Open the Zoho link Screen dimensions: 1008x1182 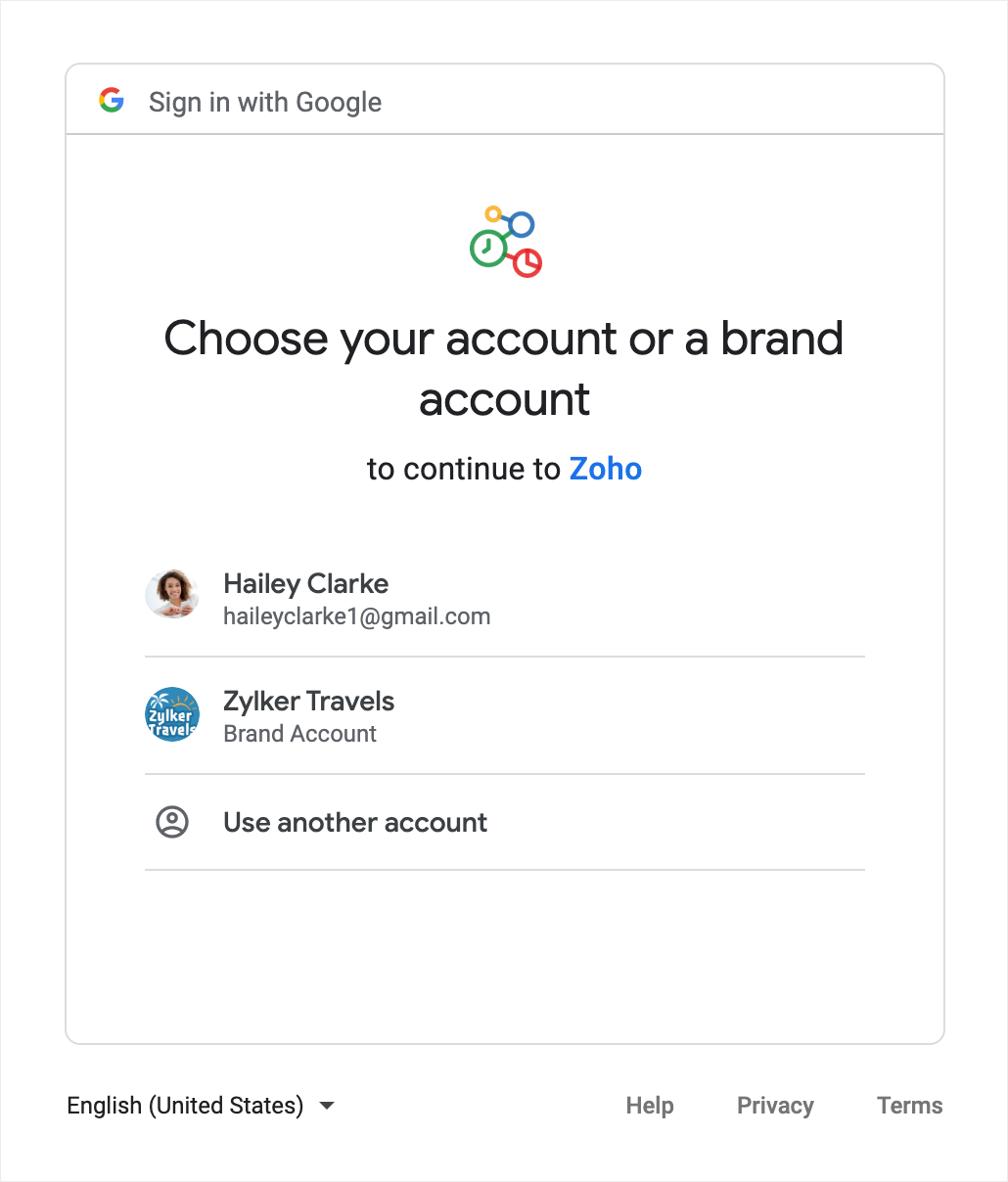click(x=606, y=469)
